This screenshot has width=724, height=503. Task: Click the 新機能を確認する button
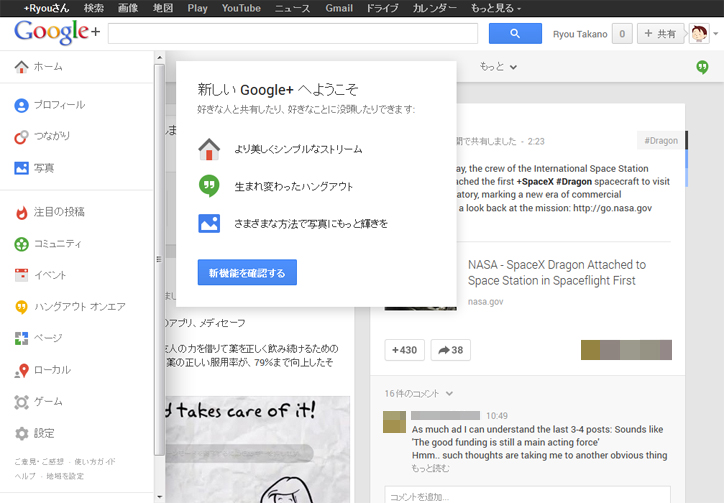[247, 273]
